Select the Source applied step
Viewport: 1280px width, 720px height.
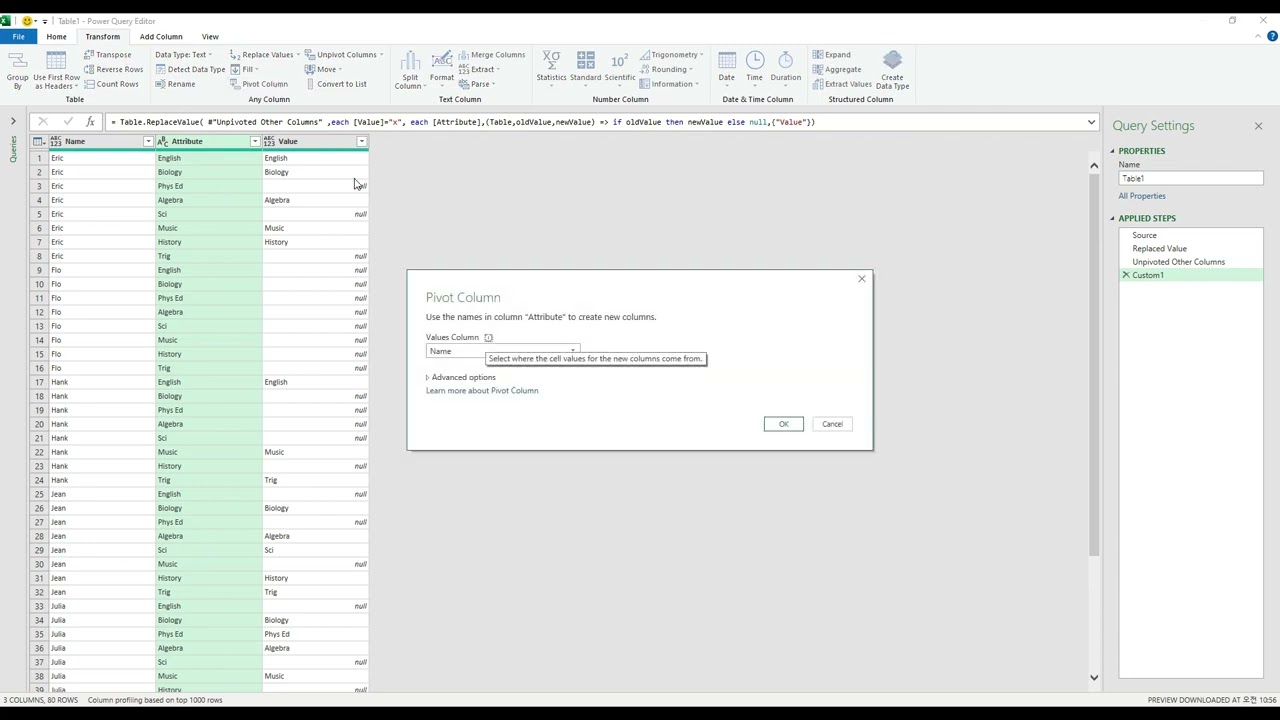(1144, 235)
